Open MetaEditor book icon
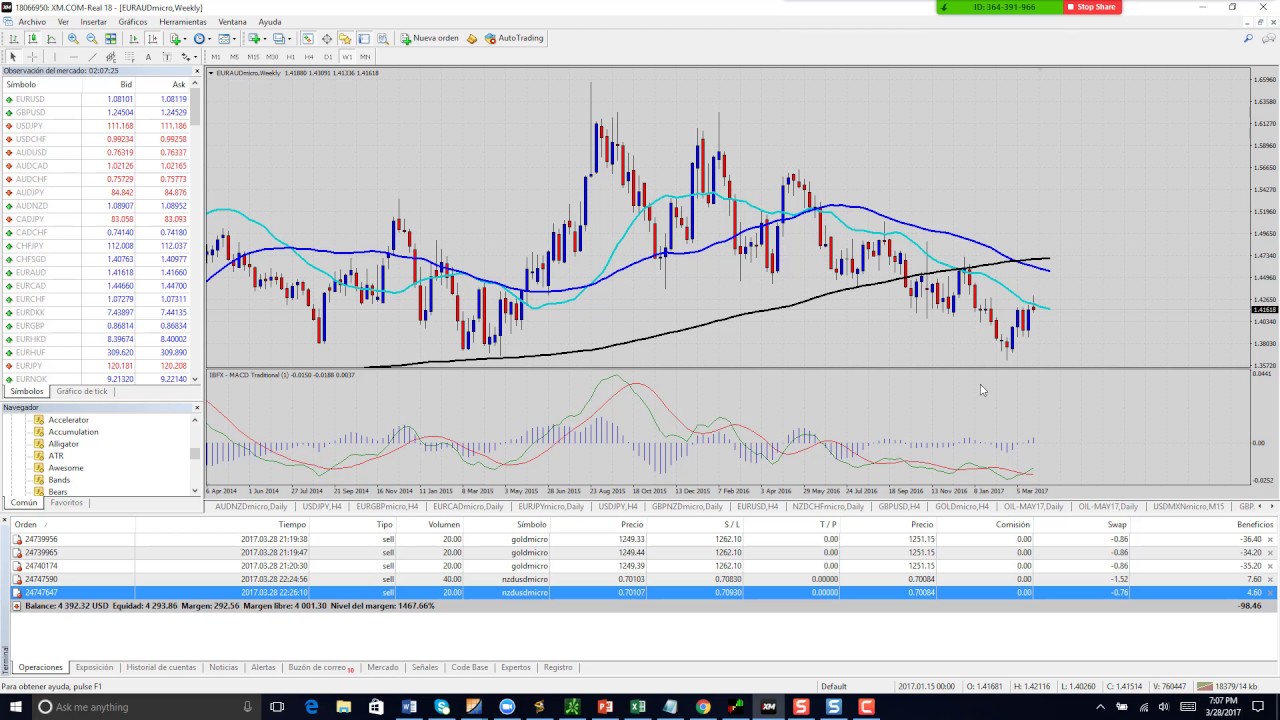 coord(471,38)
